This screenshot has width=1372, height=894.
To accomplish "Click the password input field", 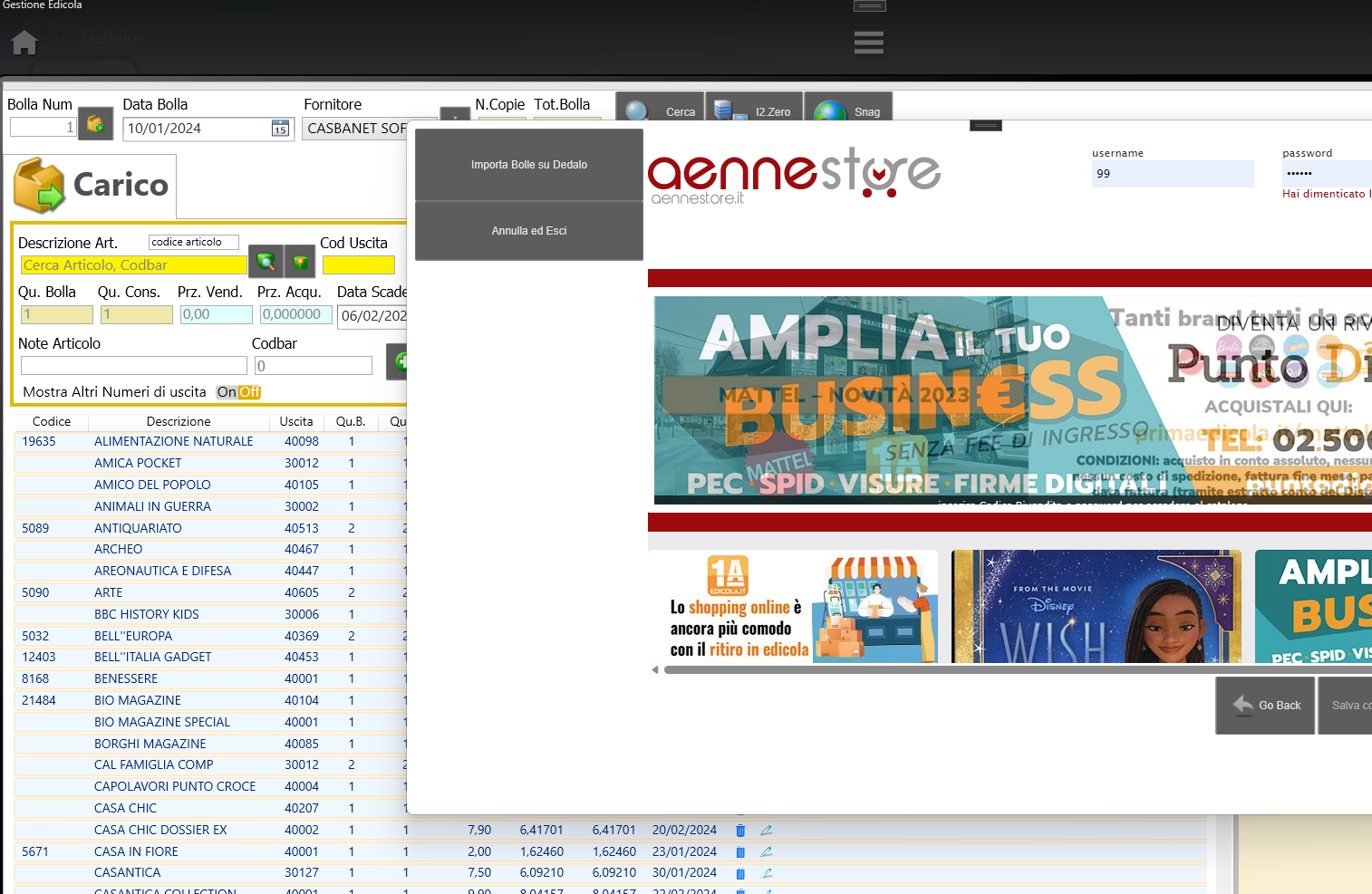I will [x=1327, y=174].
